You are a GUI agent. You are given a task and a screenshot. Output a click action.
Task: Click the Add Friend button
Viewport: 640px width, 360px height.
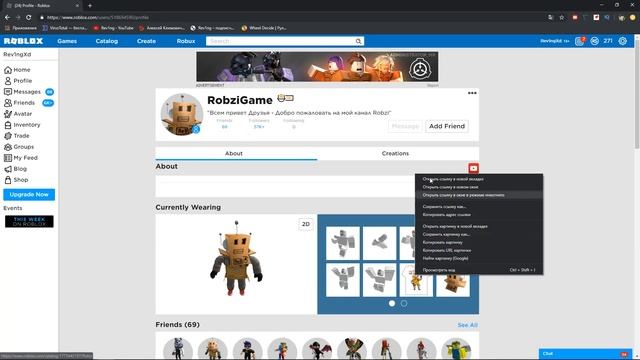click(x=447, y=126)
